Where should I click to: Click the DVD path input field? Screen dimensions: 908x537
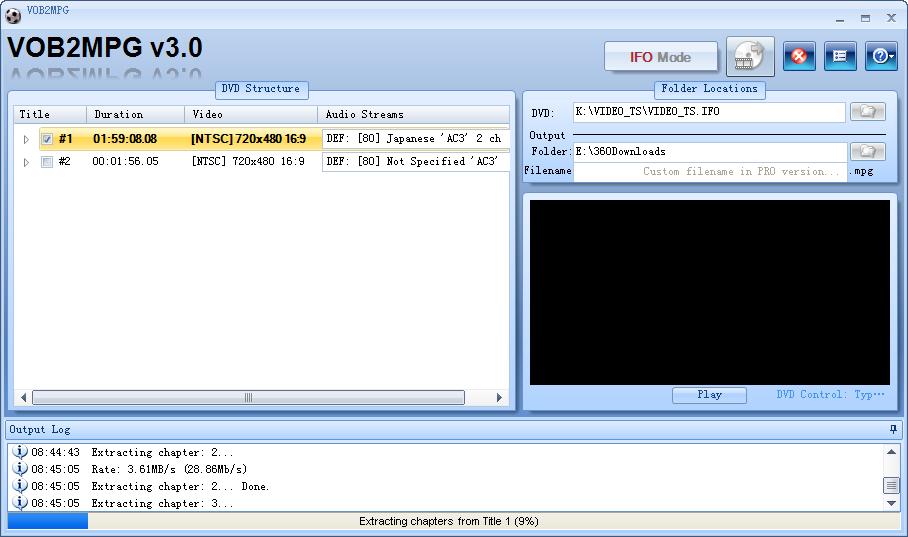[x=709, y=112]
